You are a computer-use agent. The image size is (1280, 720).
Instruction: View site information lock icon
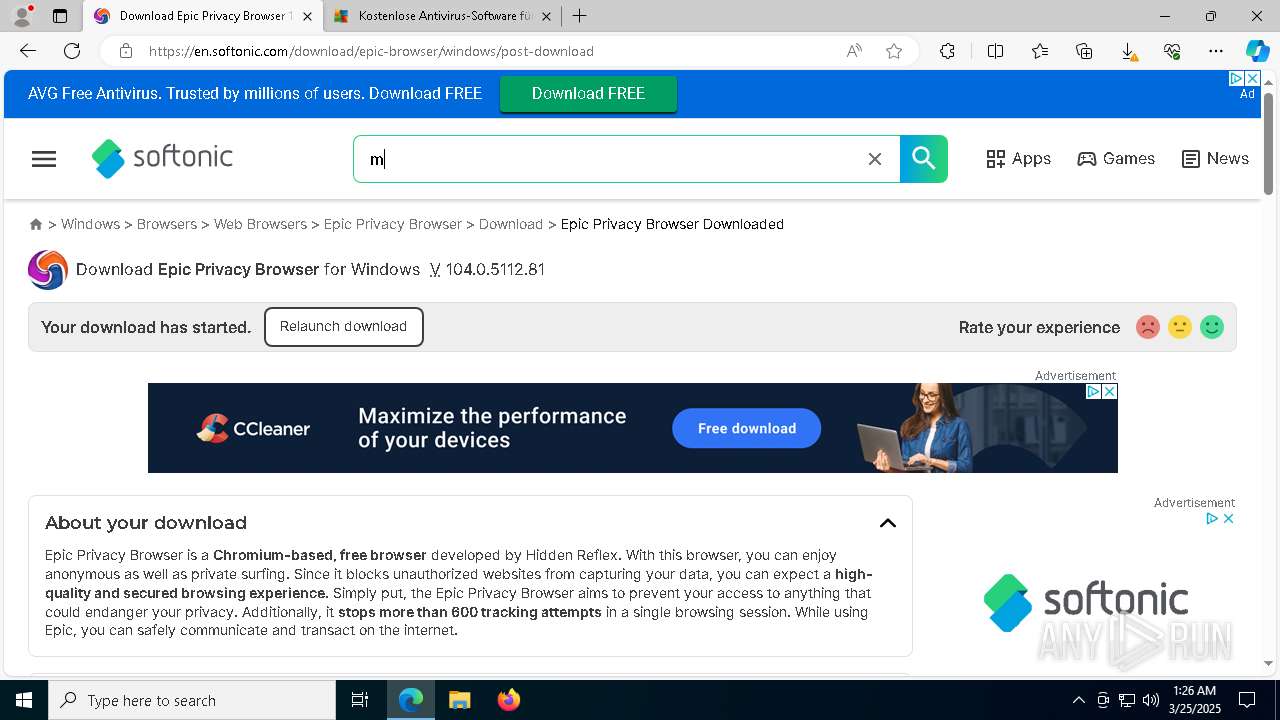click(125, 51)
